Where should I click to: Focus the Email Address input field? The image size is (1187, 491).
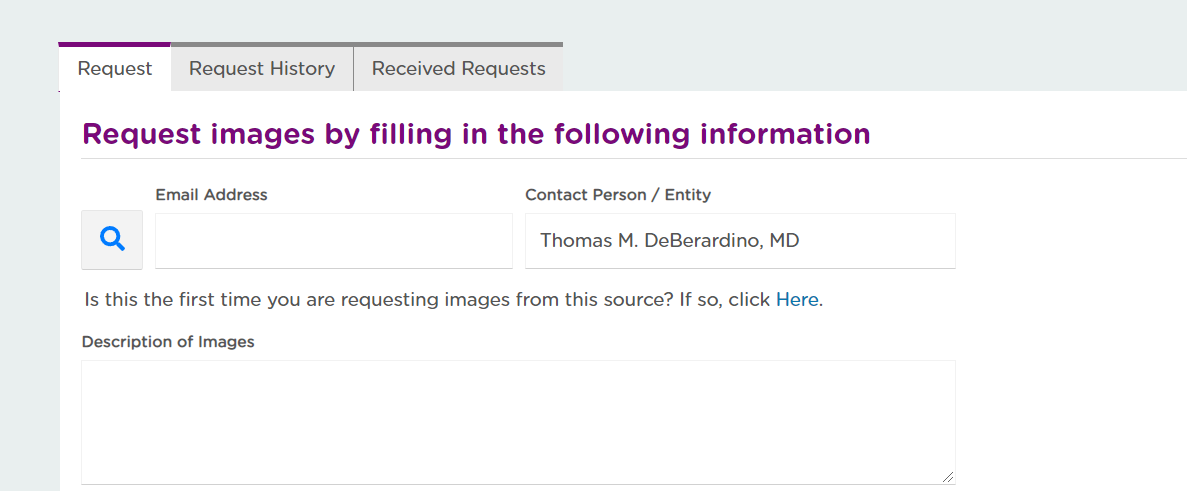tap(334, 241)
